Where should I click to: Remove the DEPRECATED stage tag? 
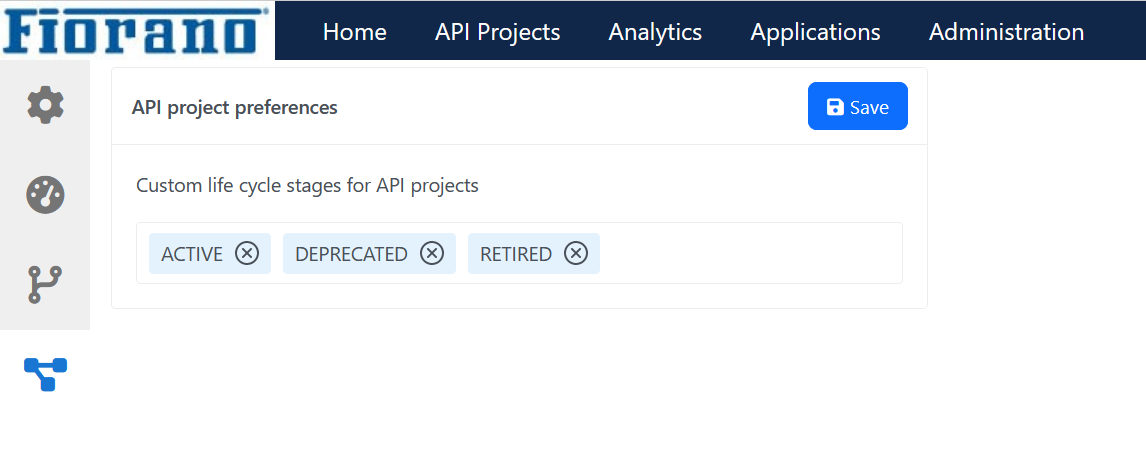coord(432,253)
